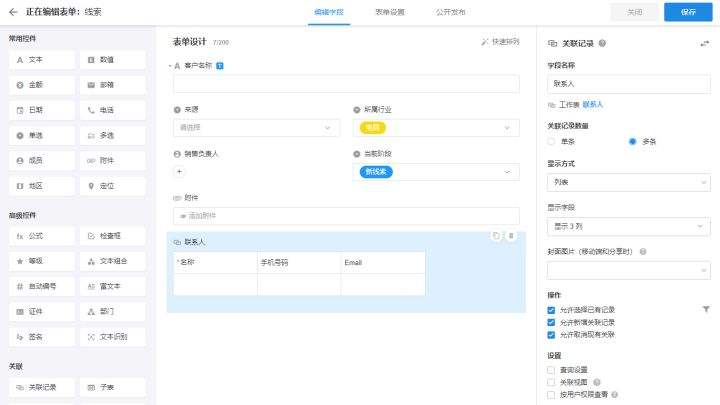Click the 手机号码 column header in 联系人 table

[299, 263]
